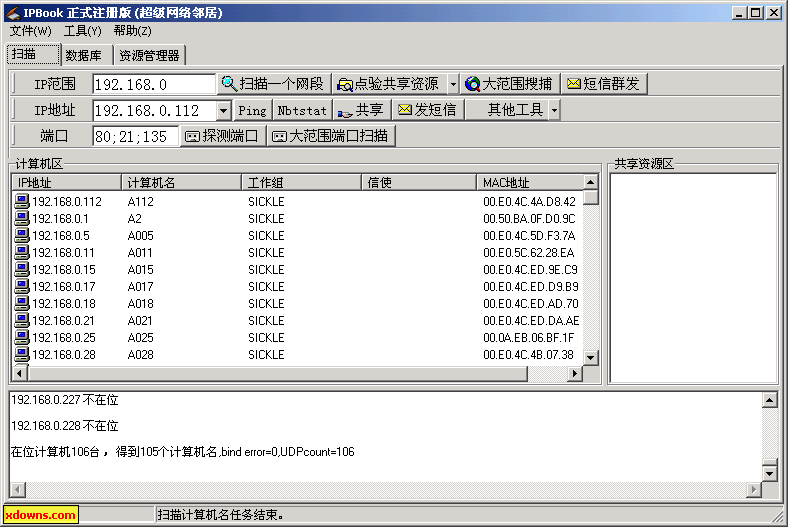Click computer list horizontal scrollbar thumb
The width and height of the screenshot is (788, 527).
(x=278, y=373)
